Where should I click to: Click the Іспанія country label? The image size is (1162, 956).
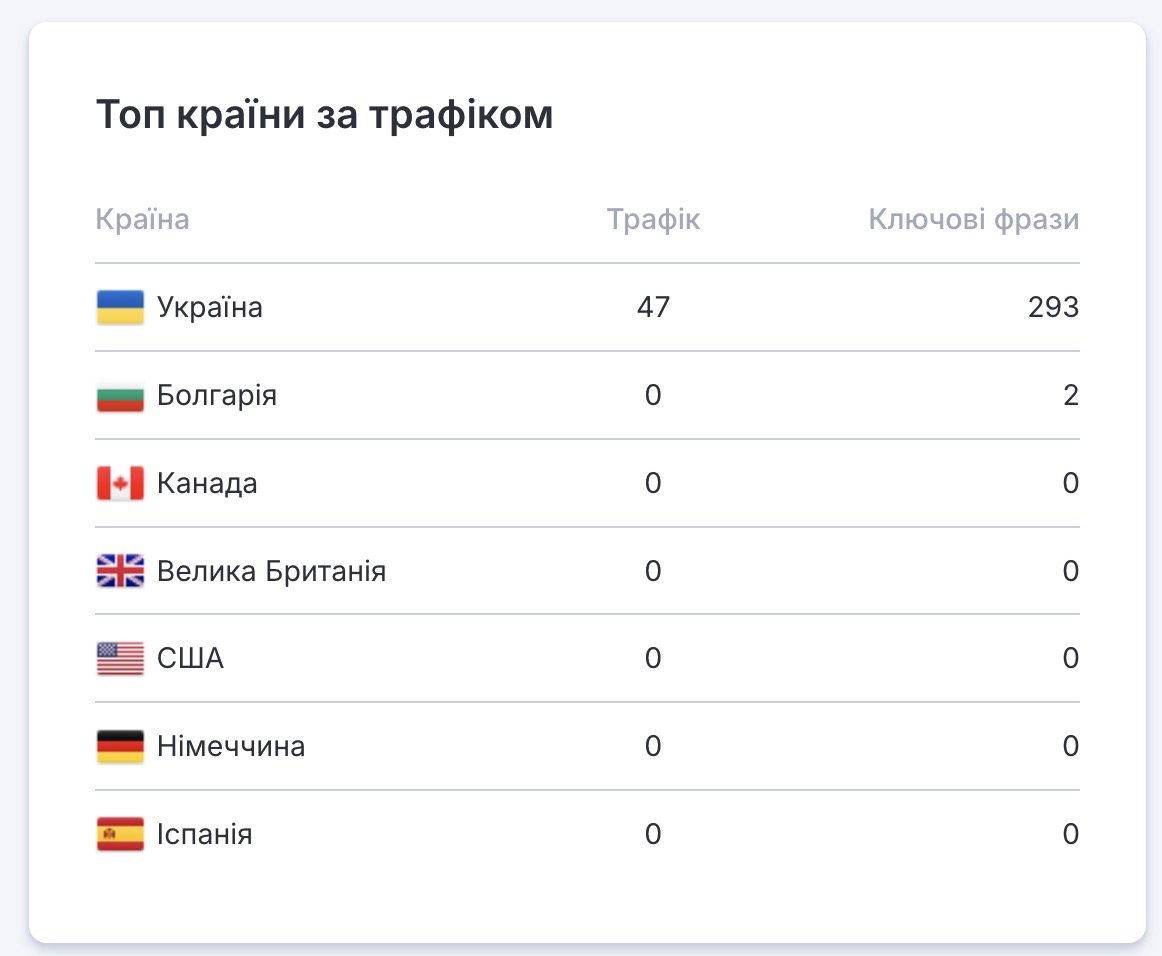tap(204, 834)
